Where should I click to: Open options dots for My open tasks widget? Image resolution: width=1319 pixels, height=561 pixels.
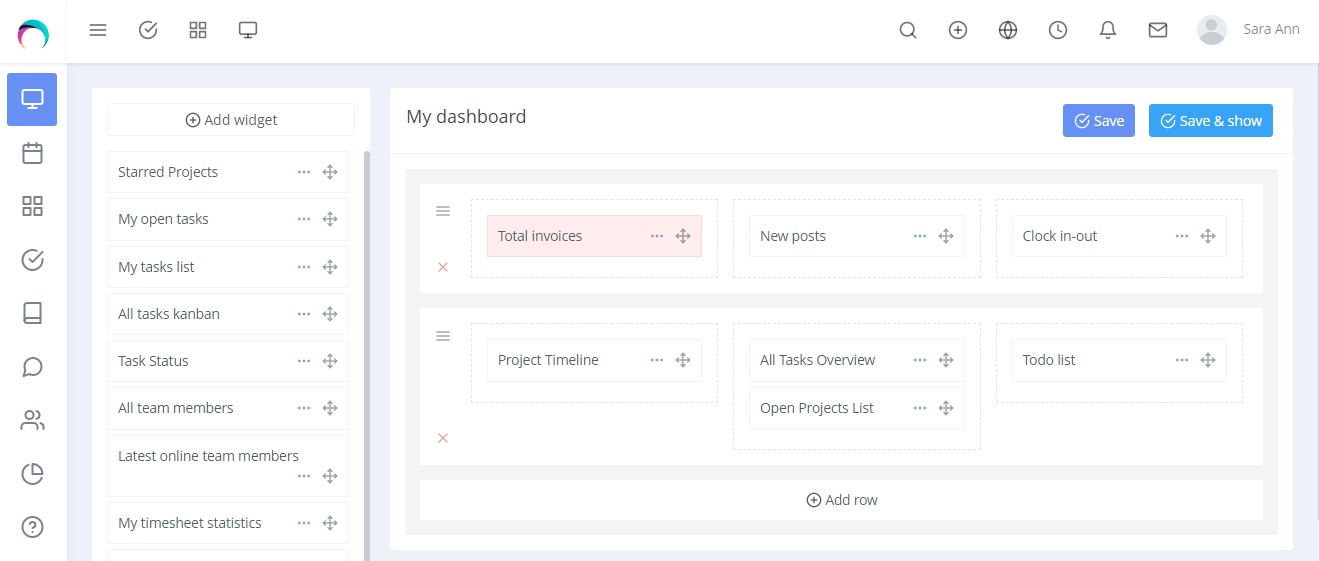(304, 219)
